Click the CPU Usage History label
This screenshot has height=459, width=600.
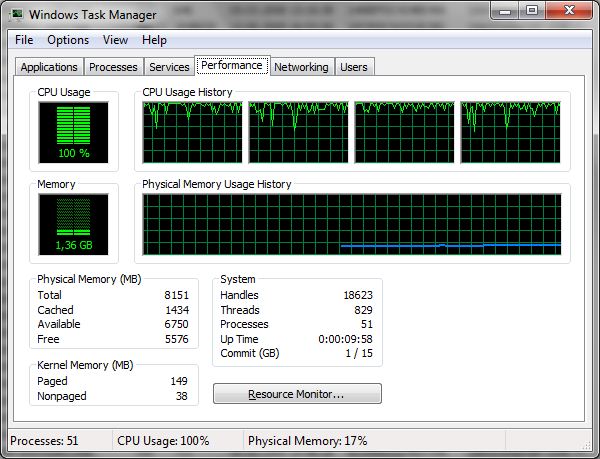coord(187,92)
